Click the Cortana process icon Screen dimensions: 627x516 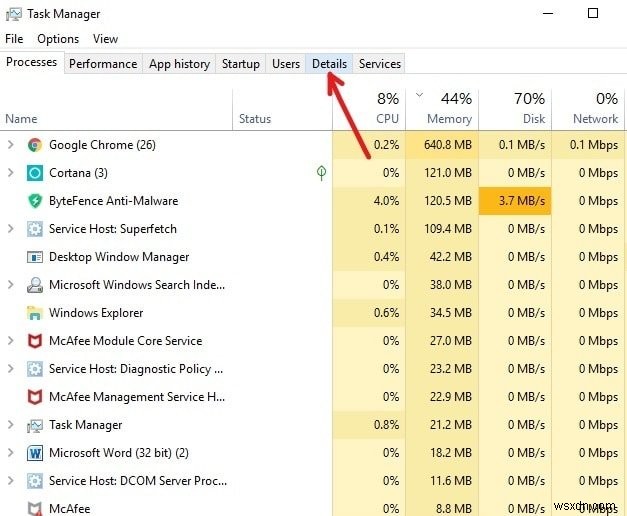[35, 173]
